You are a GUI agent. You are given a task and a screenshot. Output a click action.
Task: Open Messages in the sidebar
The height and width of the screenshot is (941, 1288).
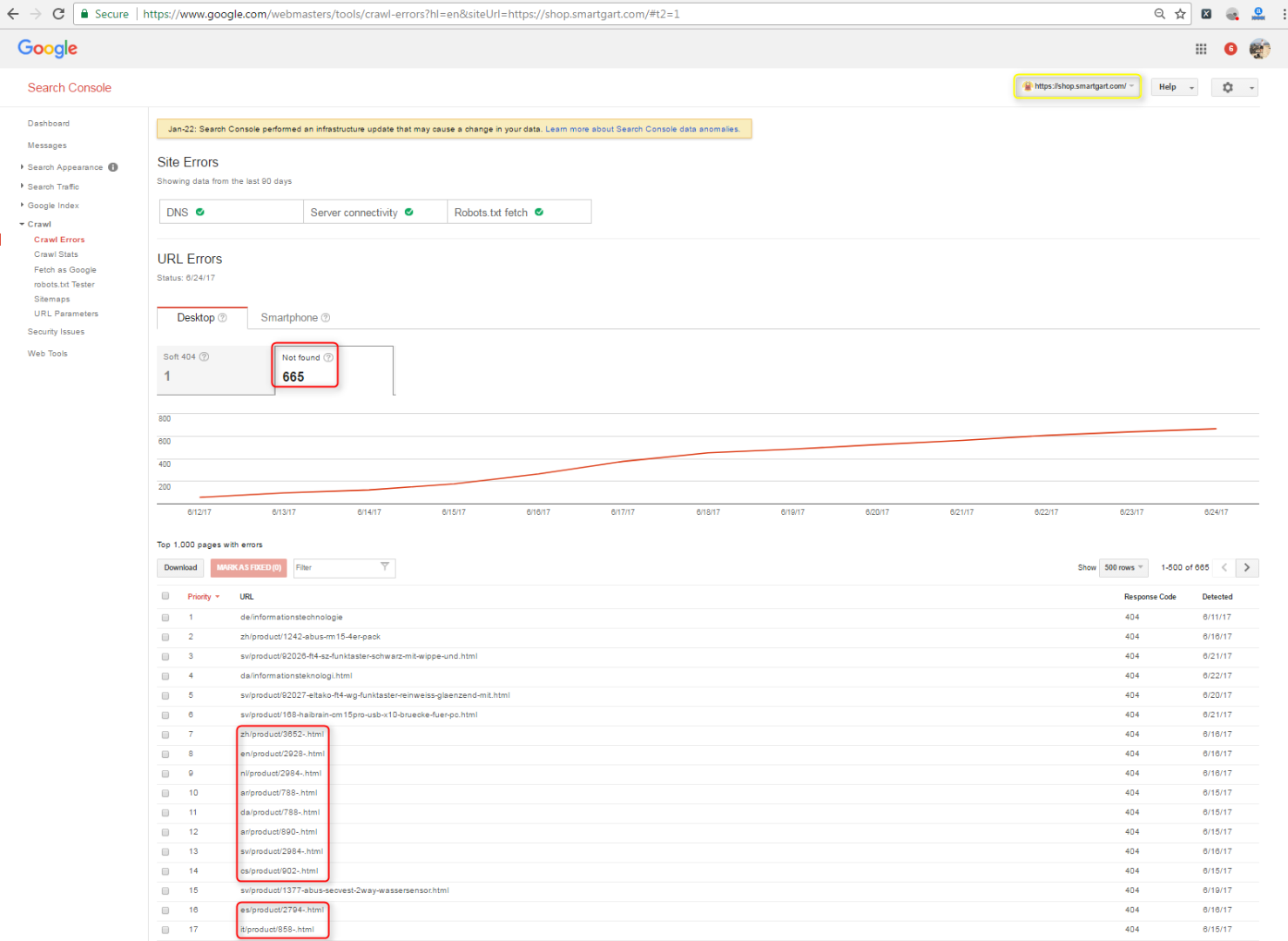point(47,146)
